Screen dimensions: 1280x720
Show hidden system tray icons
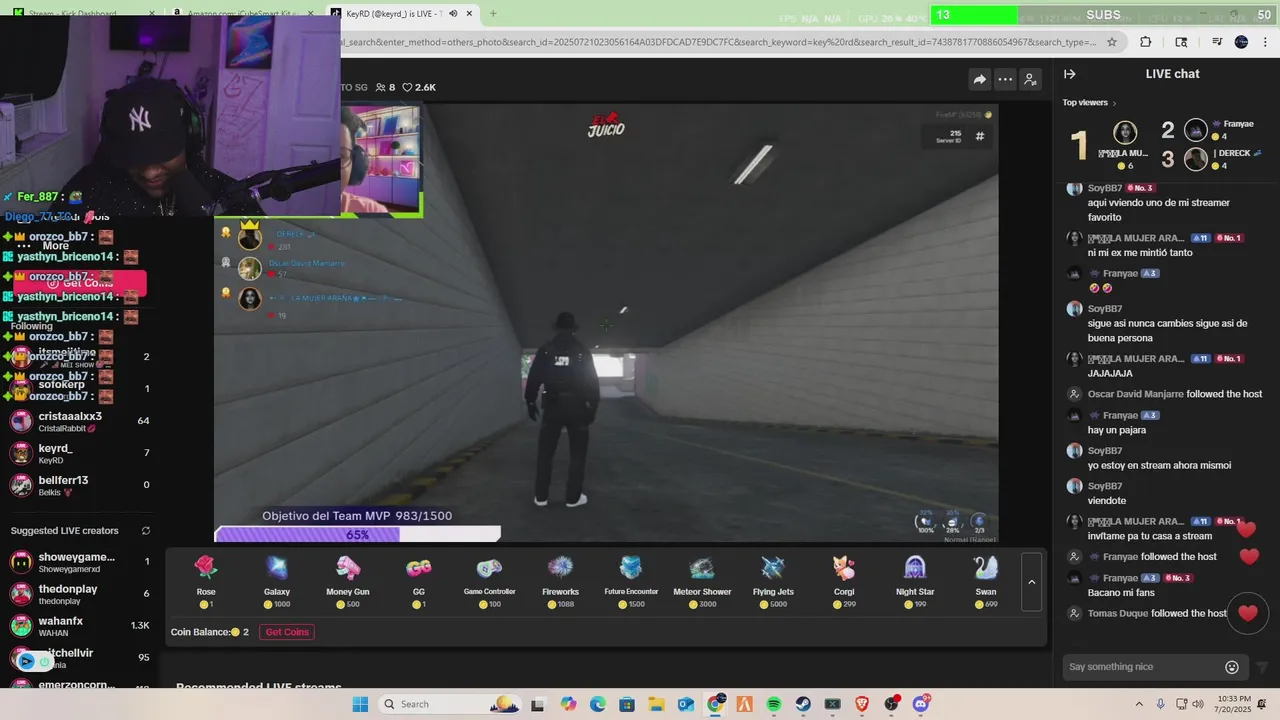click(1138, 704)
